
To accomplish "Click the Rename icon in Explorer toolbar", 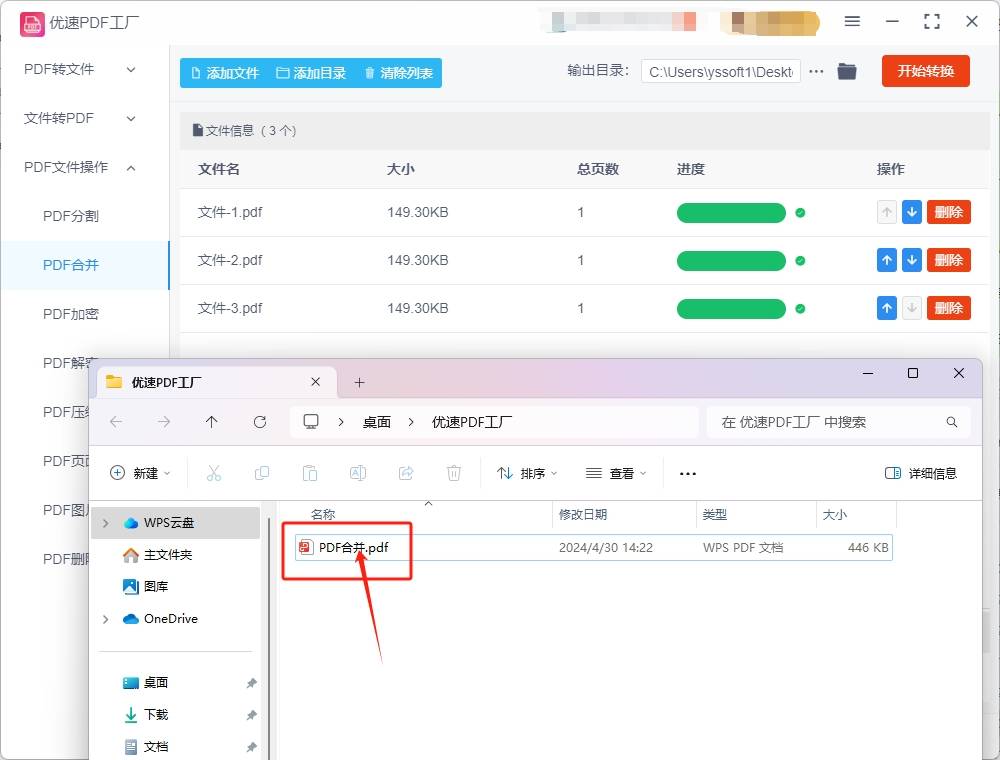I will coord(358,473).
